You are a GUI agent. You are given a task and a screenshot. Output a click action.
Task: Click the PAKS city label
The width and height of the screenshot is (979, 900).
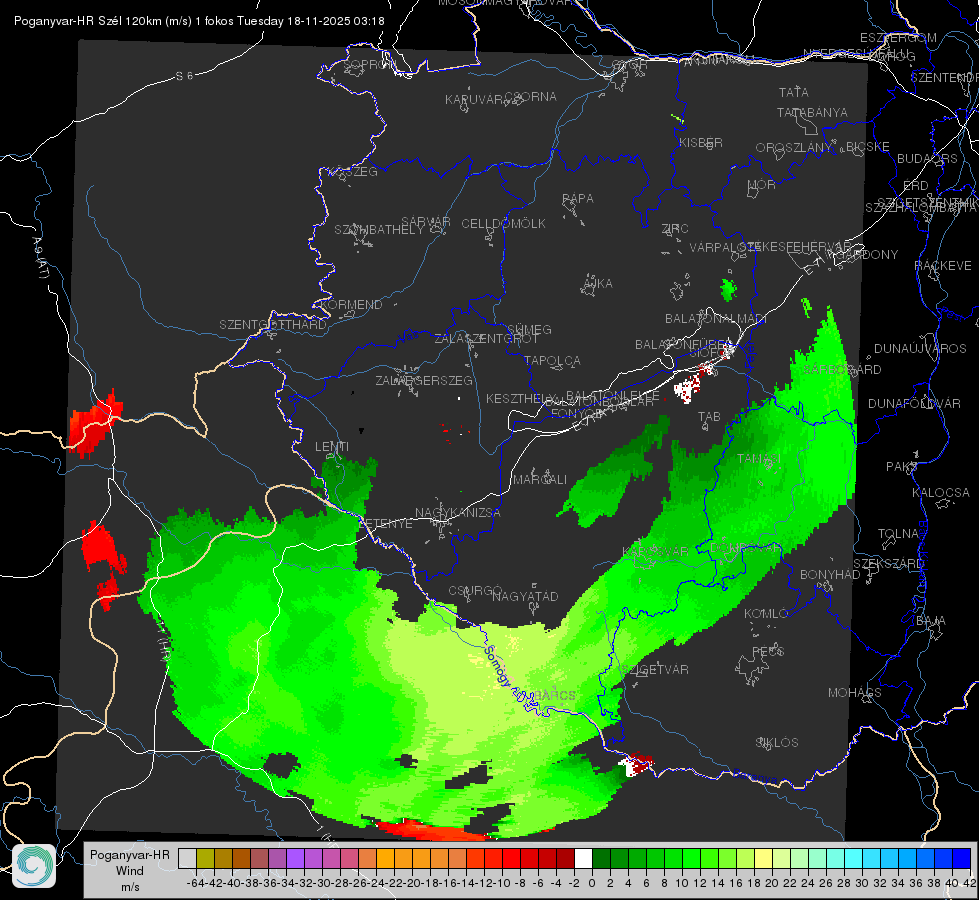pos(902,467)
